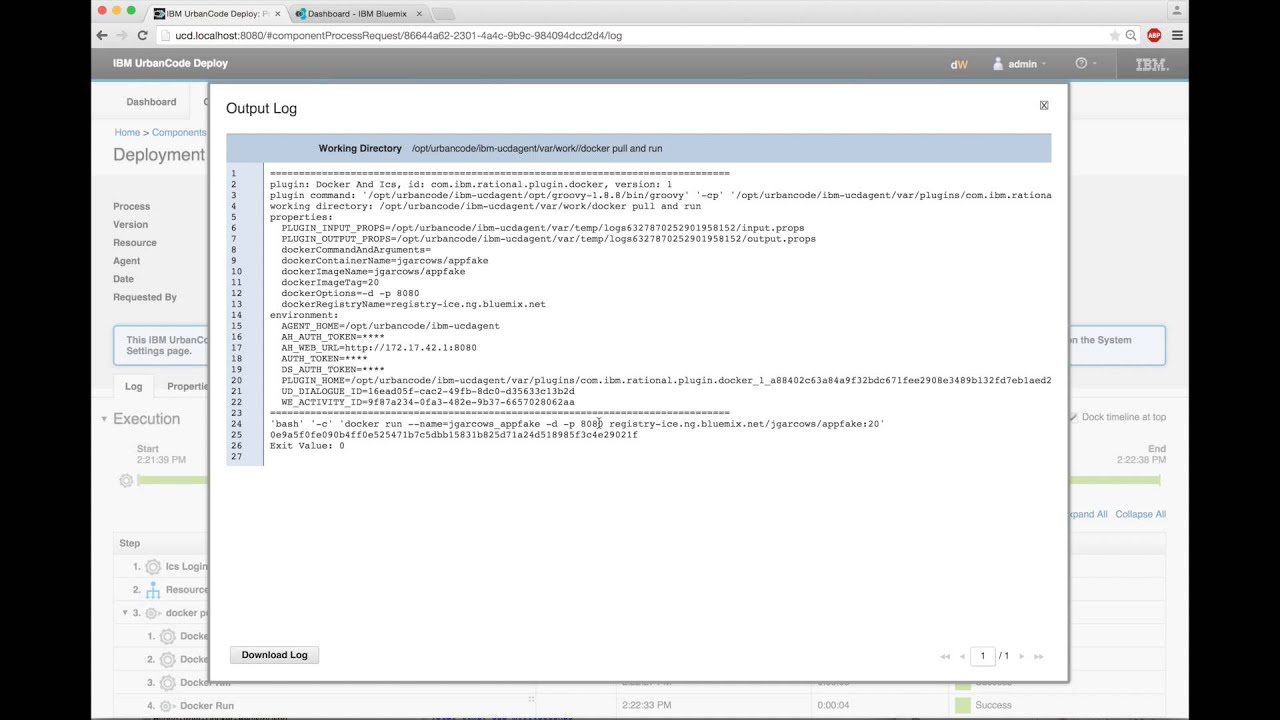Click the log page number field
Image resolution: width=1280 pixels, height=720 pixels.
tap(982, 656)
